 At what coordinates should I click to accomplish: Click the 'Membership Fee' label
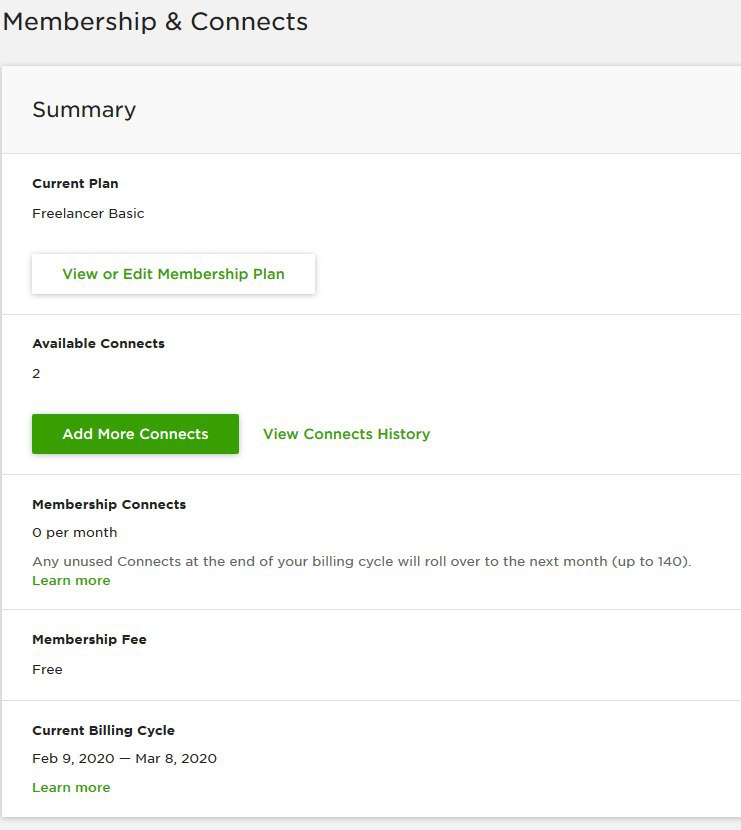89,639
